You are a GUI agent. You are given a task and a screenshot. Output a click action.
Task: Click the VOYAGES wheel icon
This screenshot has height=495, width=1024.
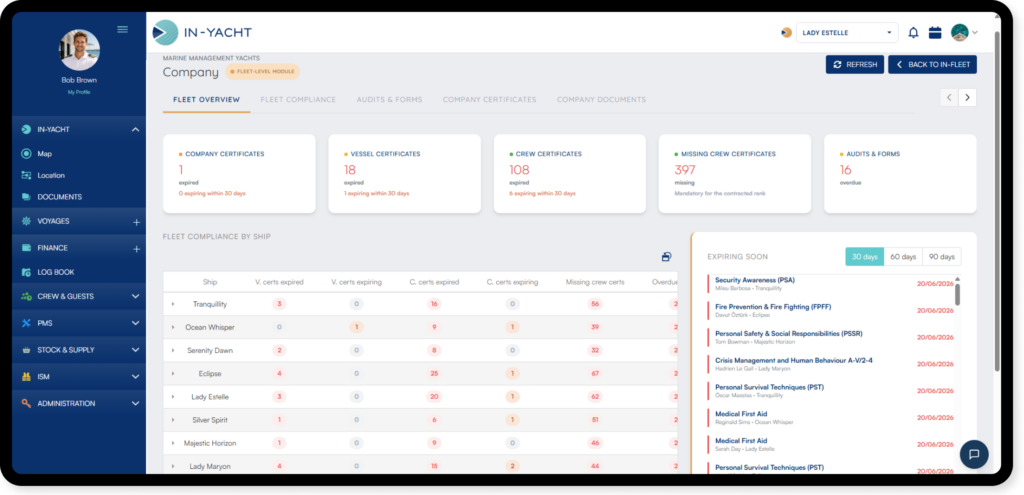click(x=26, y=221)
